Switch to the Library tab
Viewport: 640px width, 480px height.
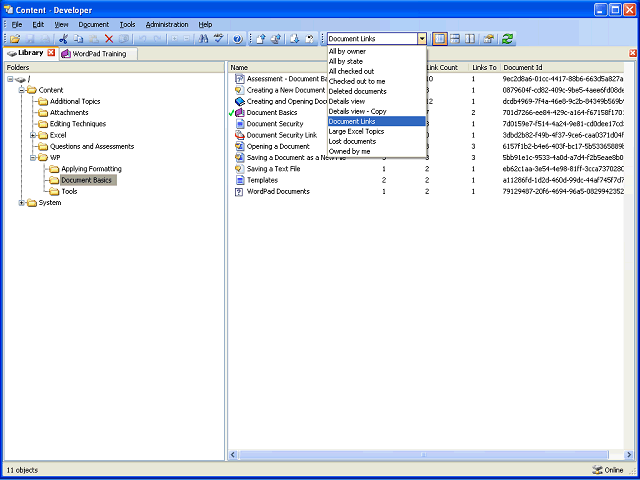31,53
